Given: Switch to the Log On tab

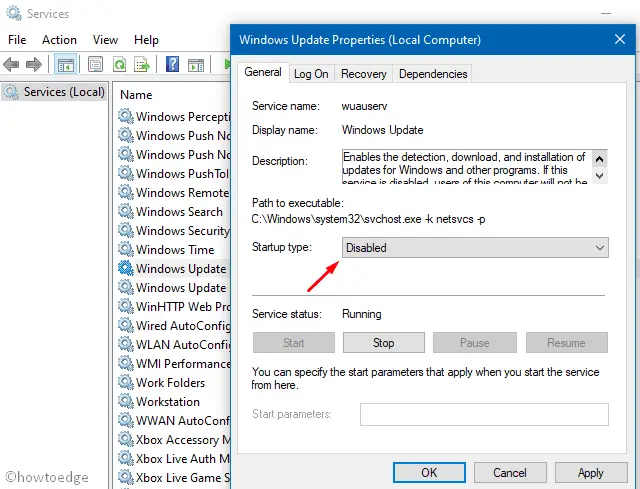Looking at the screenshot, I should pyautogui.click(x=311, y=74).
